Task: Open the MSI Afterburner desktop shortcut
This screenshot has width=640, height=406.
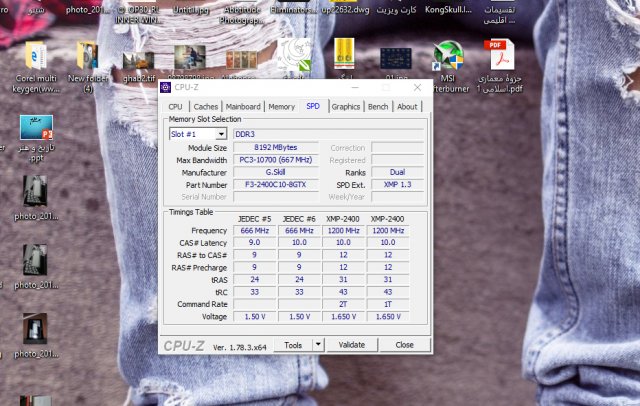Action: (448, 55)
